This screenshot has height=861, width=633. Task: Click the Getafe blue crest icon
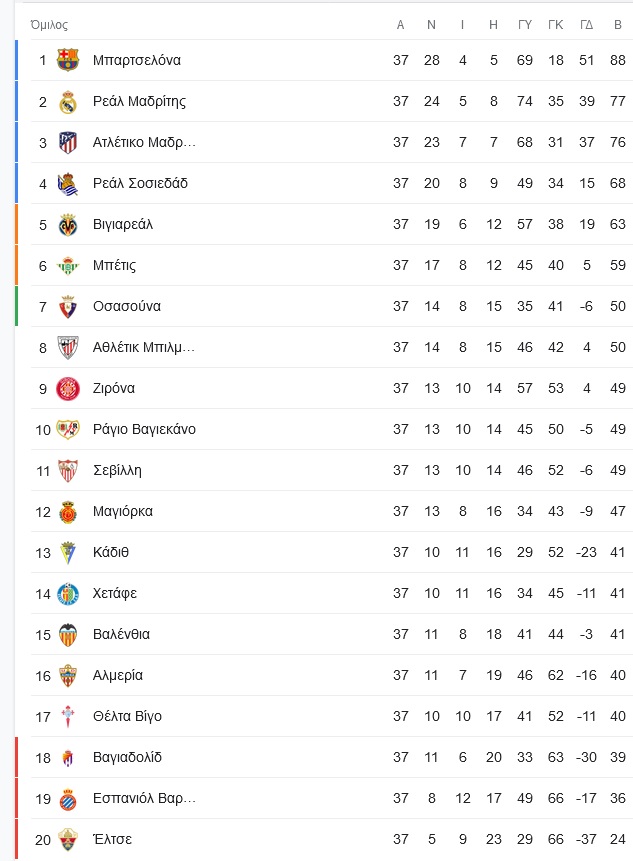(68, 593)
